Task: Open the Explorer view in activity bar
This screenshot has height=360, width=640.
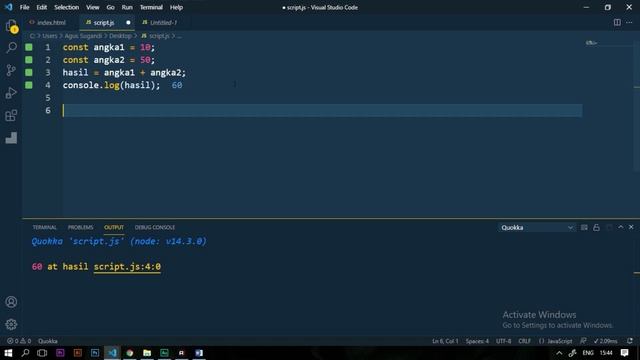Action: coord(11,26)
